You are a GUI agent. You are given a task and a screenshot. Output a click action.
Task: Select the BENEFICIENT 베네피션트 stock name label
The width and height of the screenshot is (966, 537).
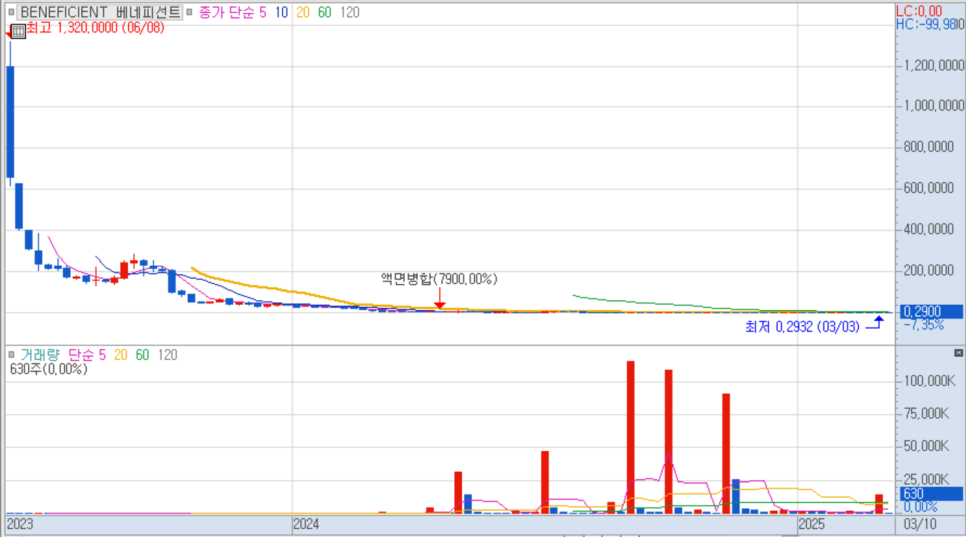click(100, 12)
